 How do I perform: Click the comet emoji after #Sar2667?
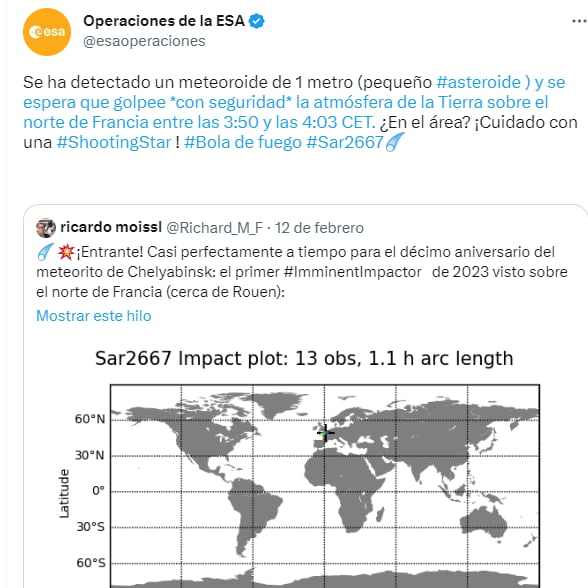(395, 142)
